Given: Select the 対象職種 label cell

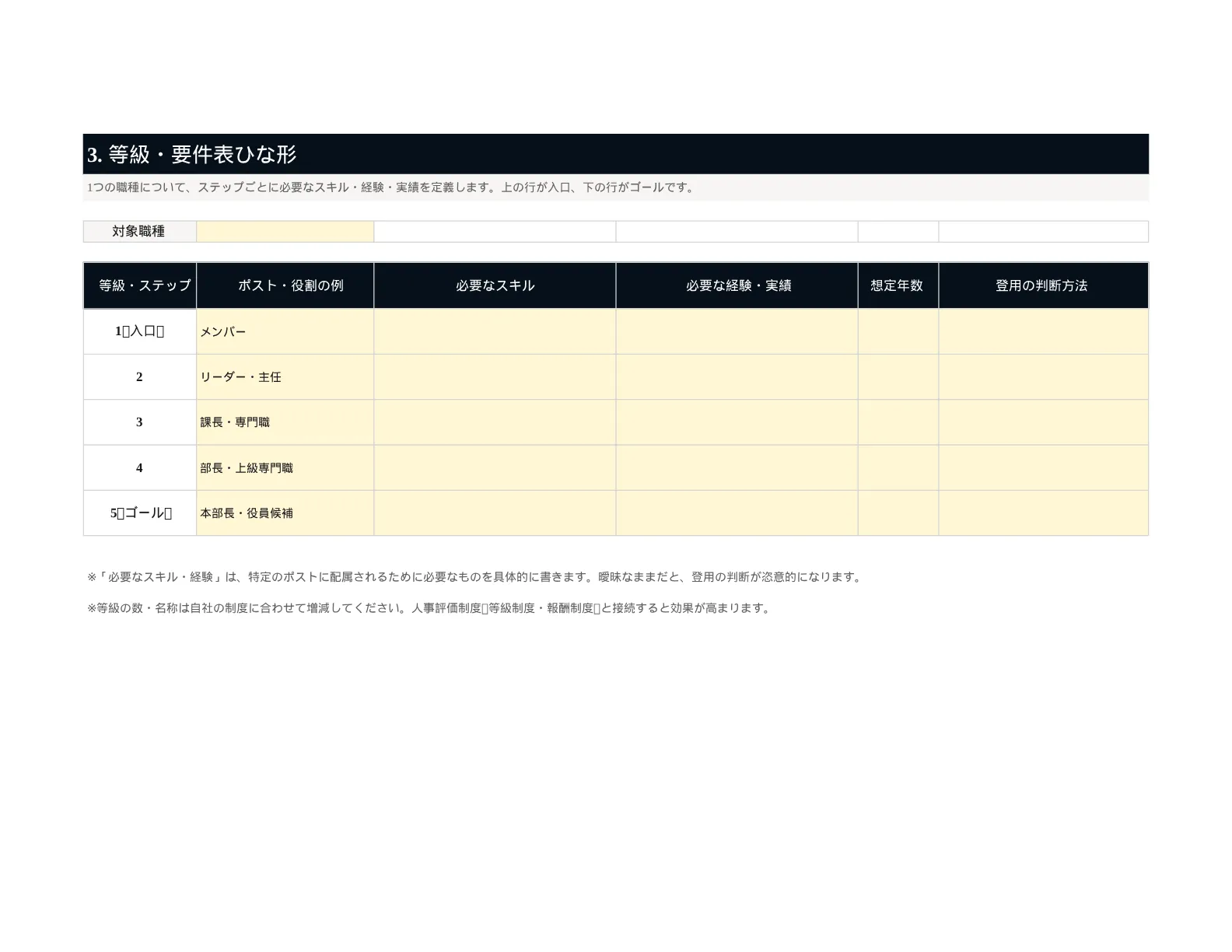Looking at the screenshot, I should [x=140, y=232].
